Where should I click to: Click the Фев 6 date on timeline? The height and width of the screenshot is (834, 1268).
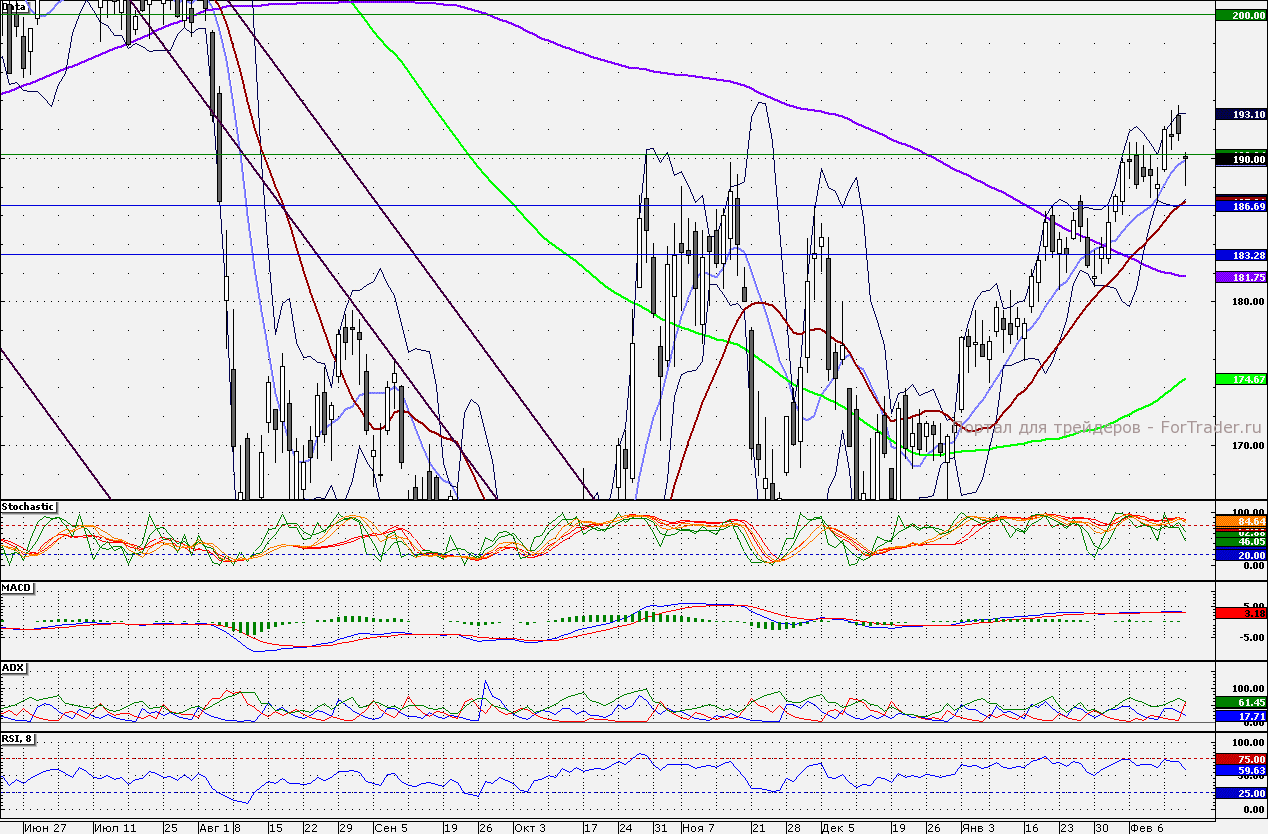[1145, 828]
